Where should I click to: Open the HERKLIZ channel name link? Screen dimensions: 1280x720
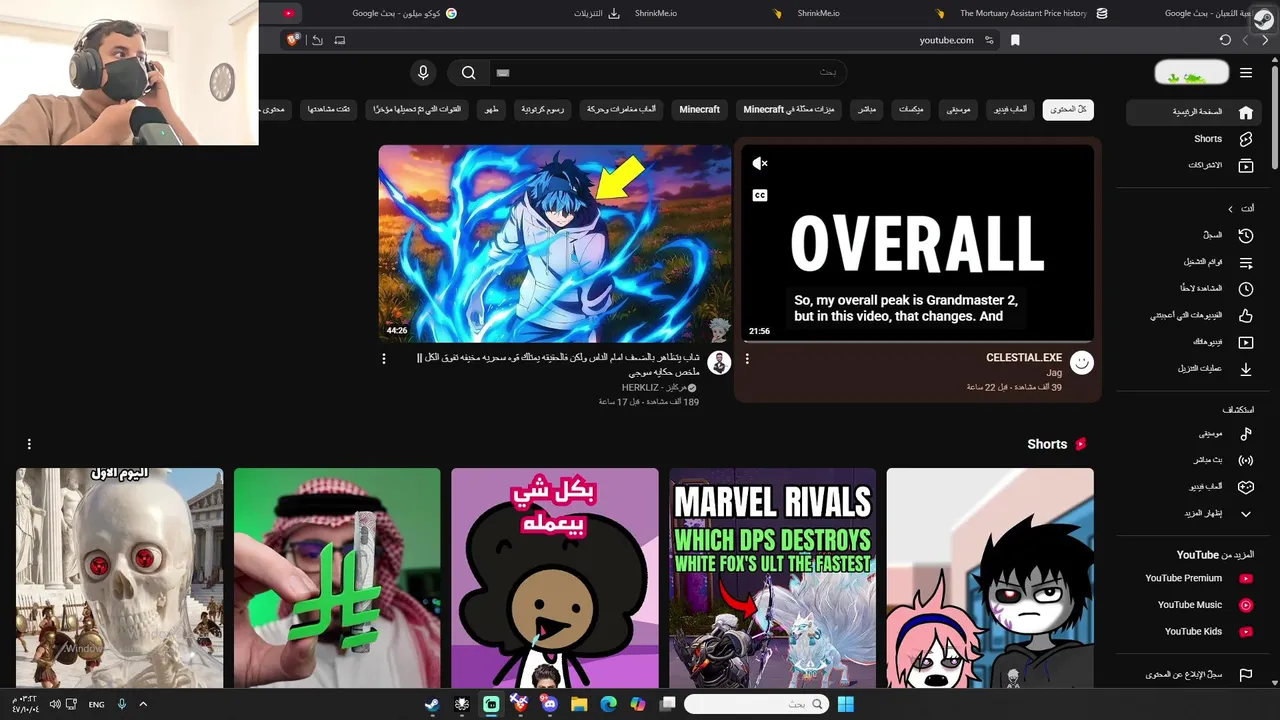coord(653,387)
